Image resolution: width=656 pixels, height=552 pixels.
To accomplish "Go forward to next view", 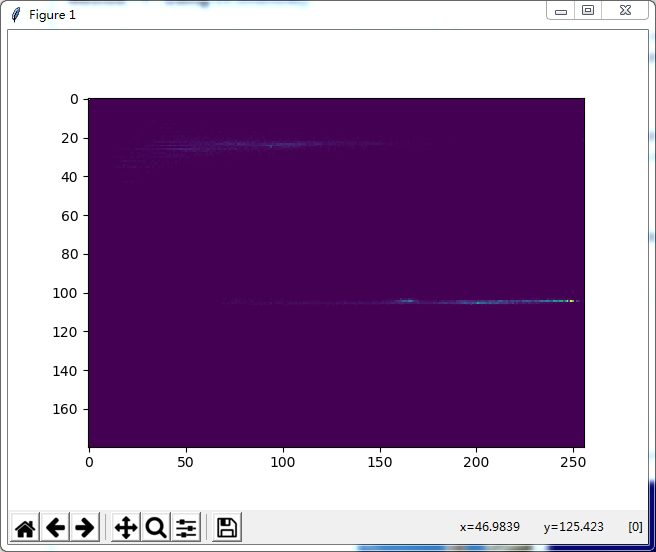I will pos(85,527).
